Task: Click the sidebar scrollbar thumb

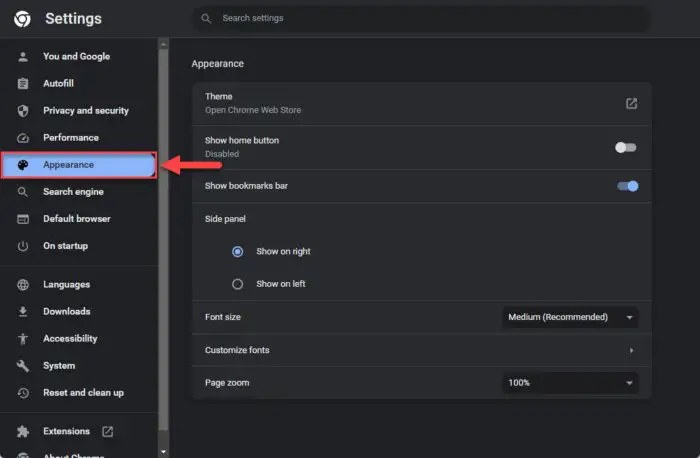Action: click(x=163, y=239)
